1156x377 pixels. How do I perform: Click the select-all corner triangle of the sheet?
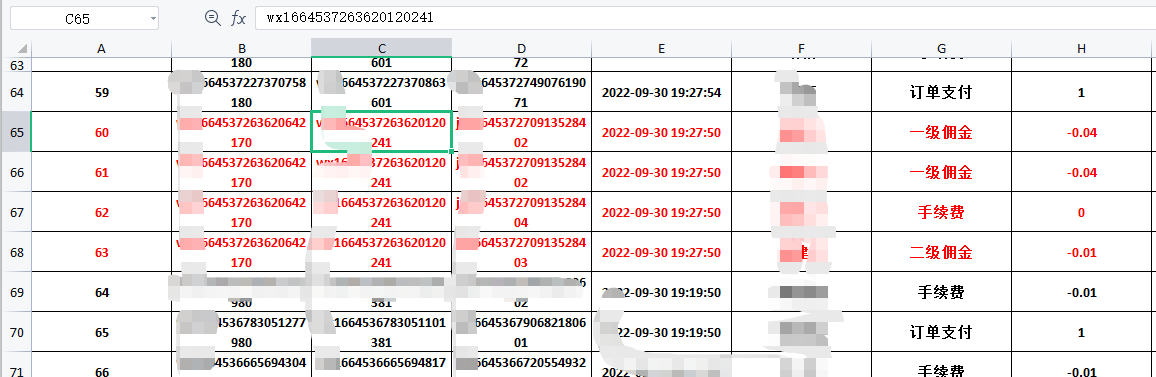tap(21, 49)
